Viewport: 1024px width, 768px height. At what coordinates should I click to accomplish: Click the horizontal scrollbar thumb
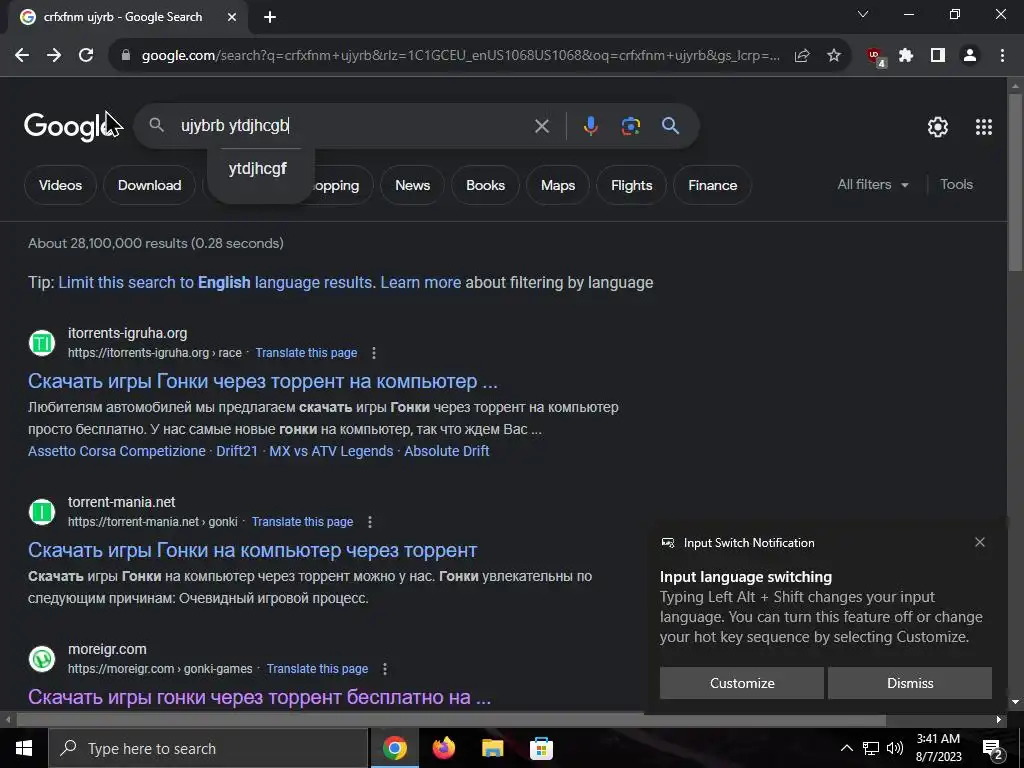[451, 720]
